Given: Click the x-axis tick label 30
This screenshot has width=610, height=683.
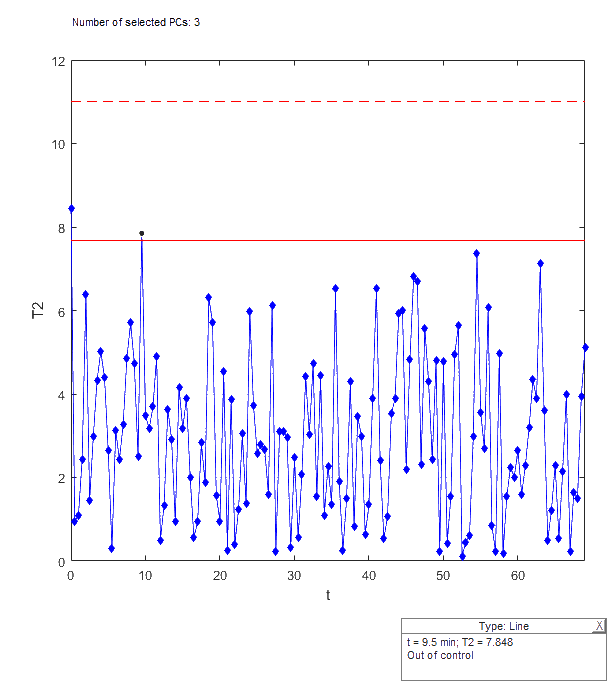Looking at the screenshot, I should click(293, 576).
